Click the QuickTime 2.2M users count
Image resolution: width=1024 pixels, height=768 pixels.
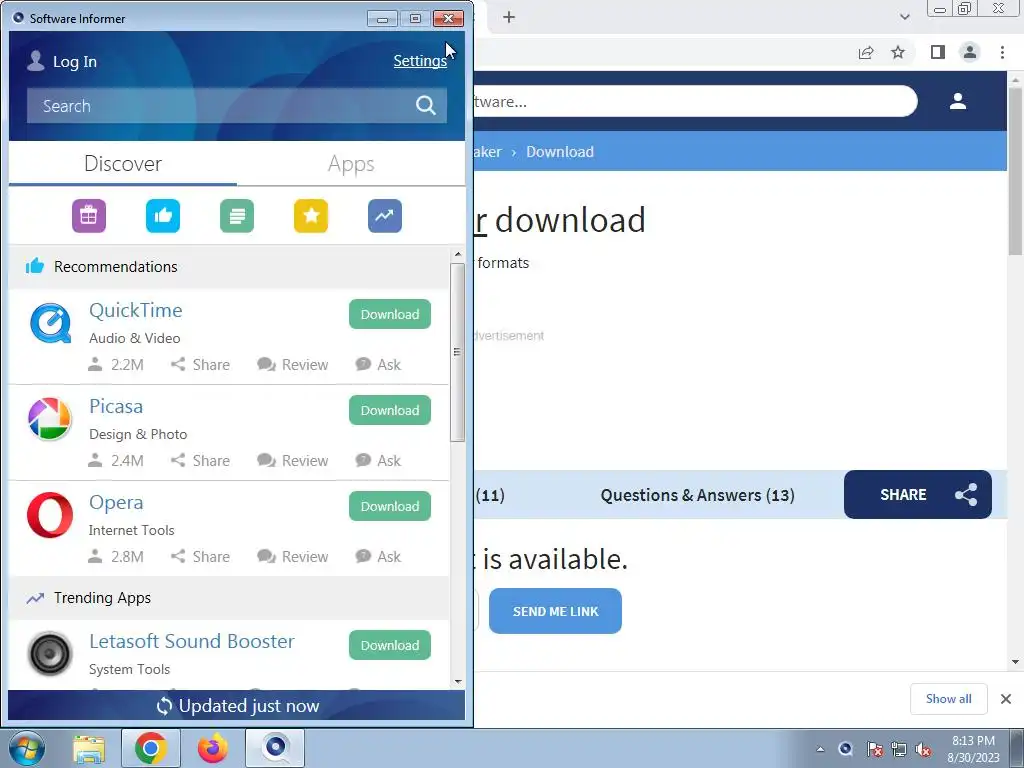pos(116,364)
